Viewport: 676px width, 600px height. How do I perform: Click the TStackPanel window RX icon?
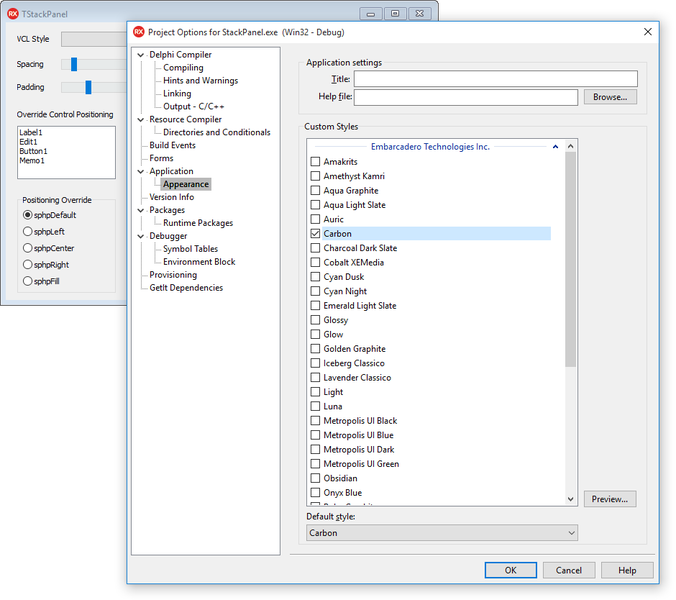click(x=13, y=14)
